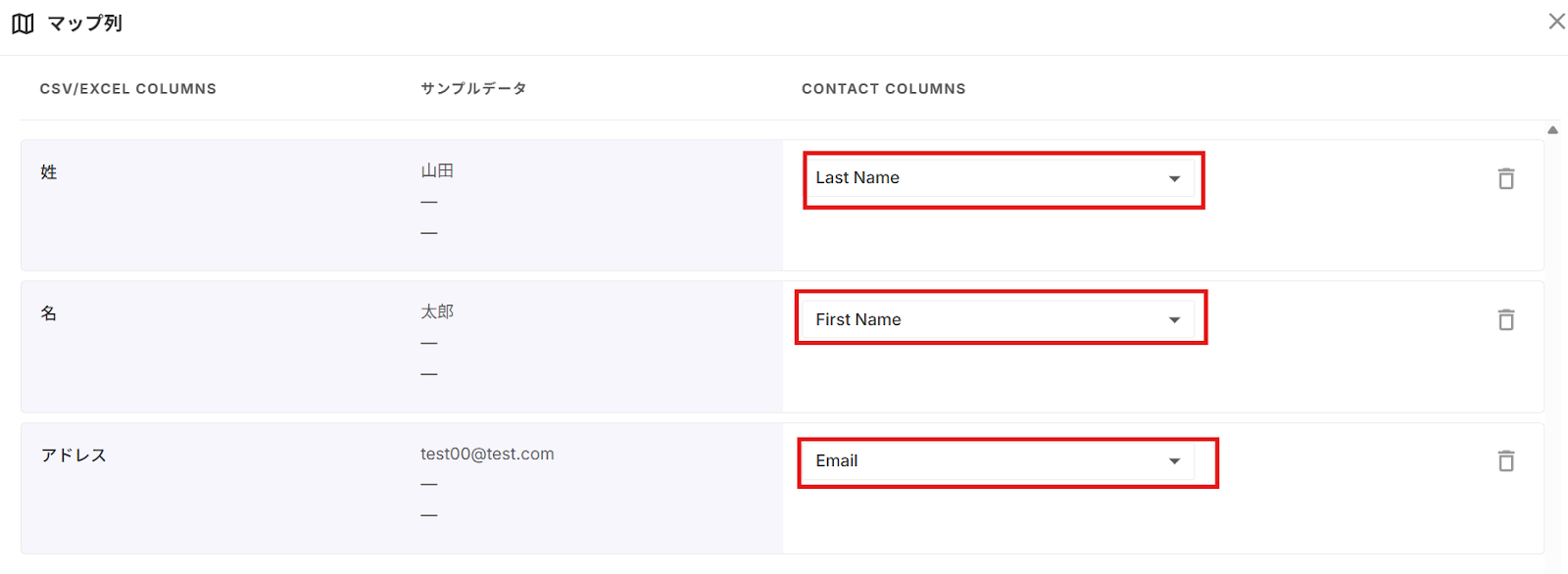This screenshot has height=574, width=1568.
Task: Click the CONTACT COLUMNS header
Action: click(x=883, y=89)
